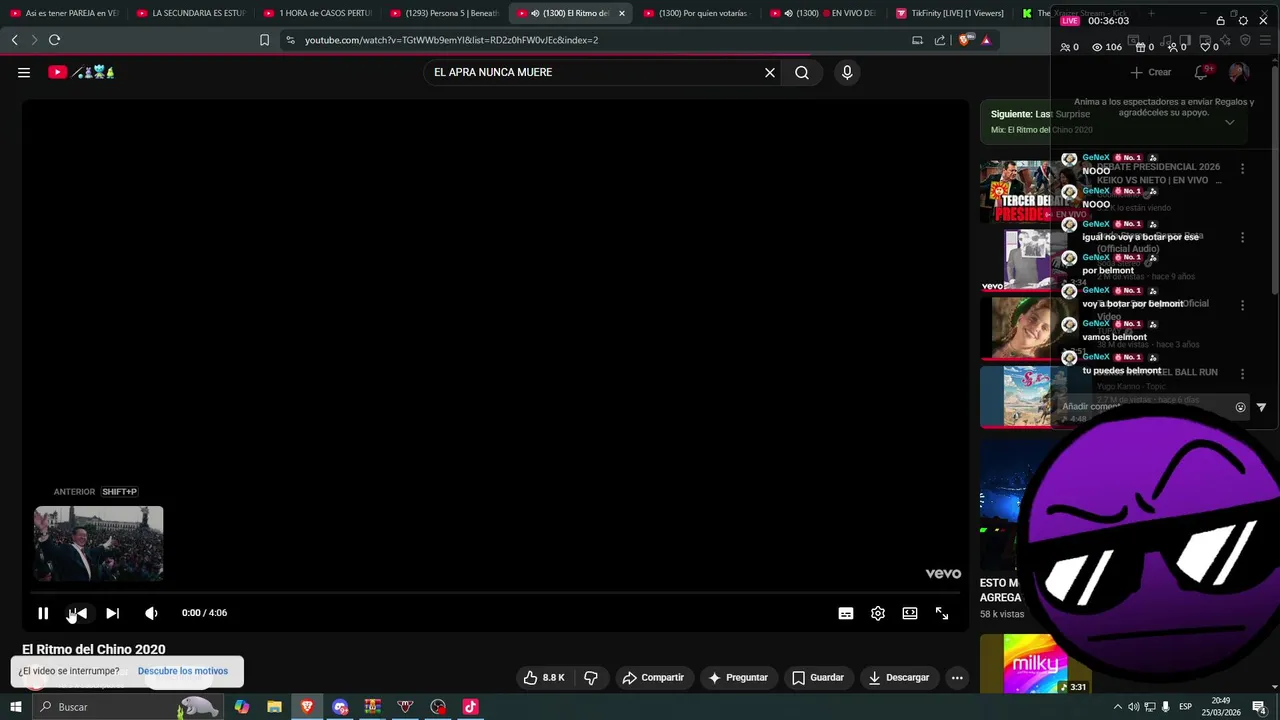Click previous video thumbnail preview
This screenshot has width=1280, height=720.
point(99,544)
